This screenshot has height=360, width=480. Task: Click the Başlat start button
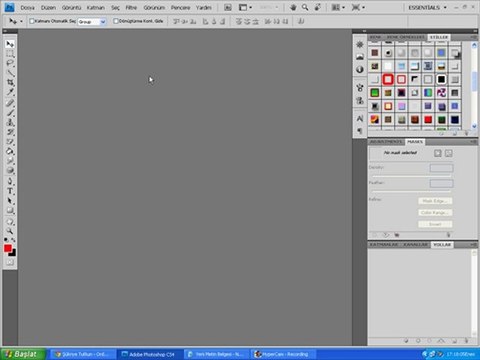pos(23,354)
